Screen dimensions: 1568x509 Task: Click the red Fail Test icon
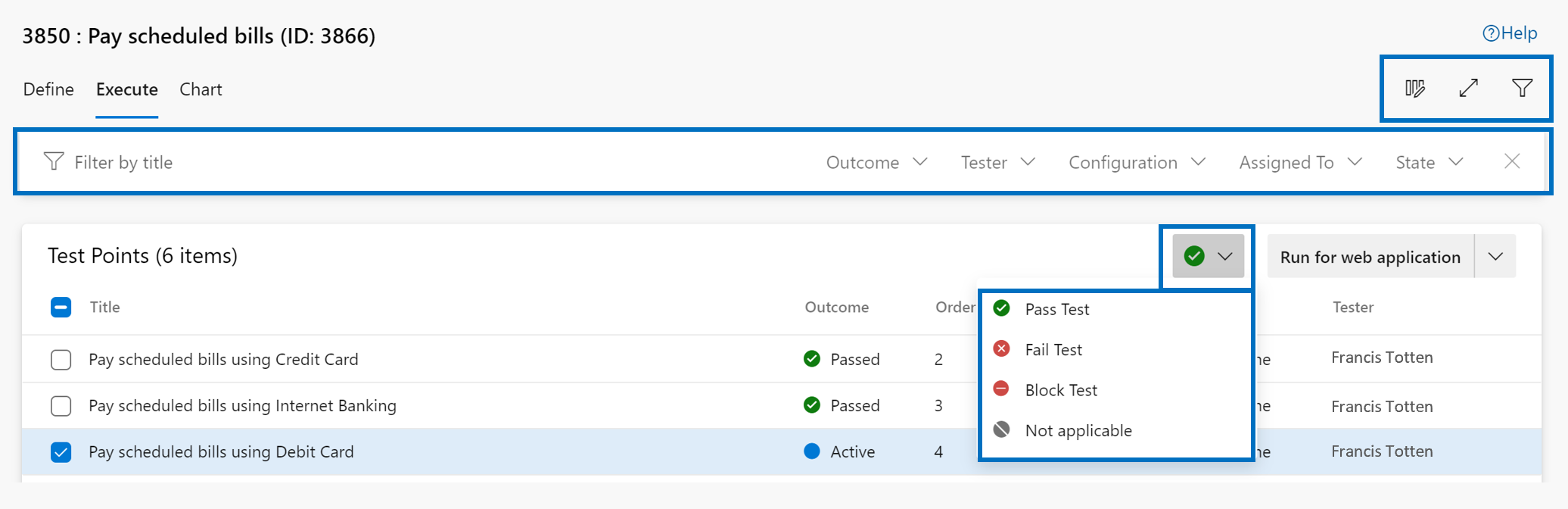point(1001,349)
